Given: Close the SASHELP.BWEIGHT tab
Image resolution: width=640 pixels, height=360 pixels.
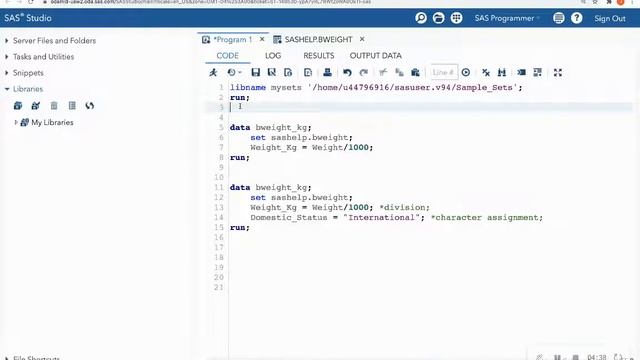Looking at the screenshot, I should 362,39.
